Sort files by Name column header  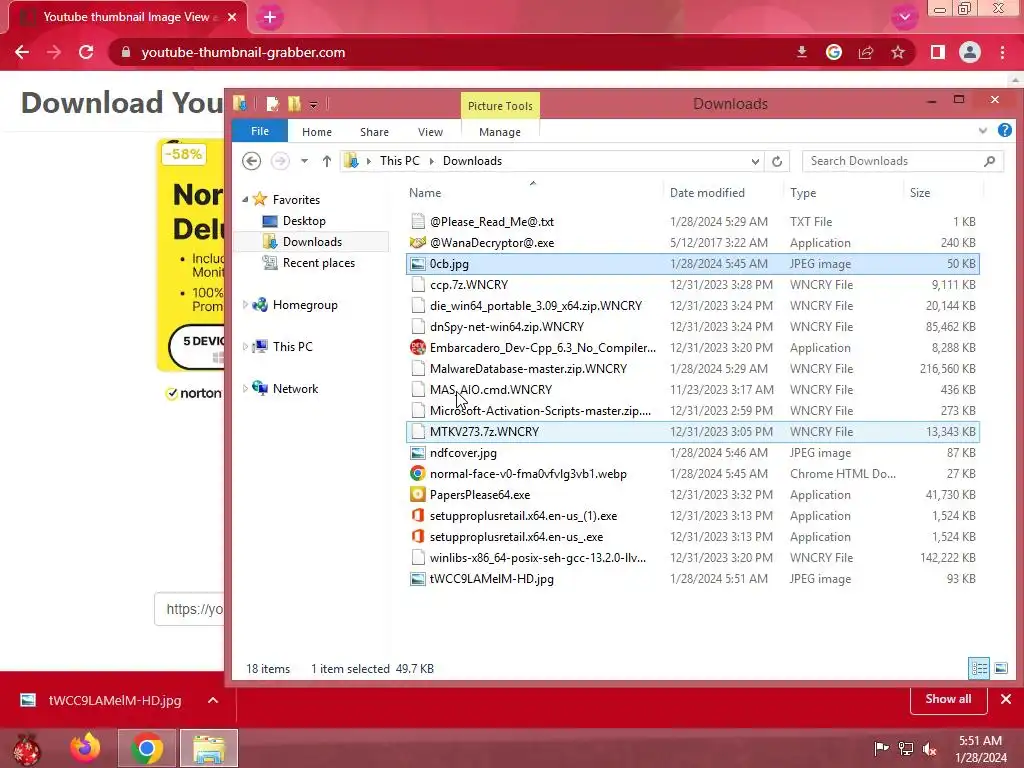(x=425, y=193)
